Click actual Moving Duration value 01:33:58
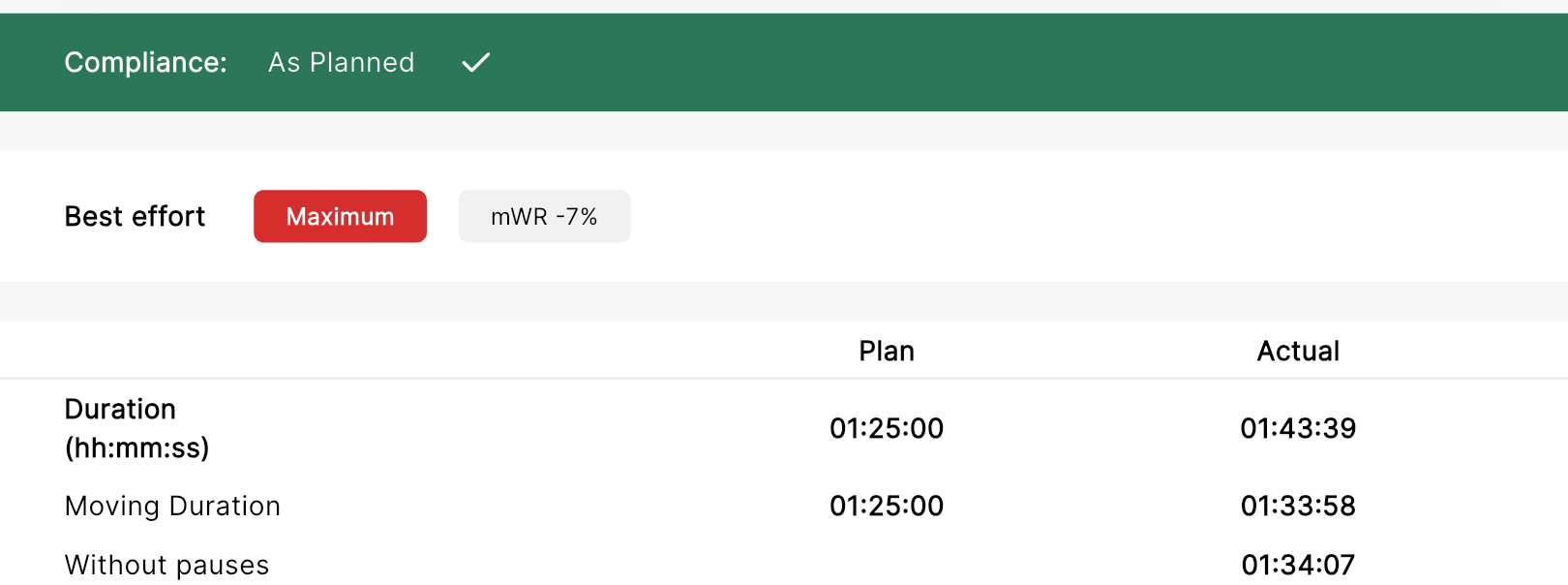The width and height of the screenshot is (1568, 585). (x=1298, y=506)
